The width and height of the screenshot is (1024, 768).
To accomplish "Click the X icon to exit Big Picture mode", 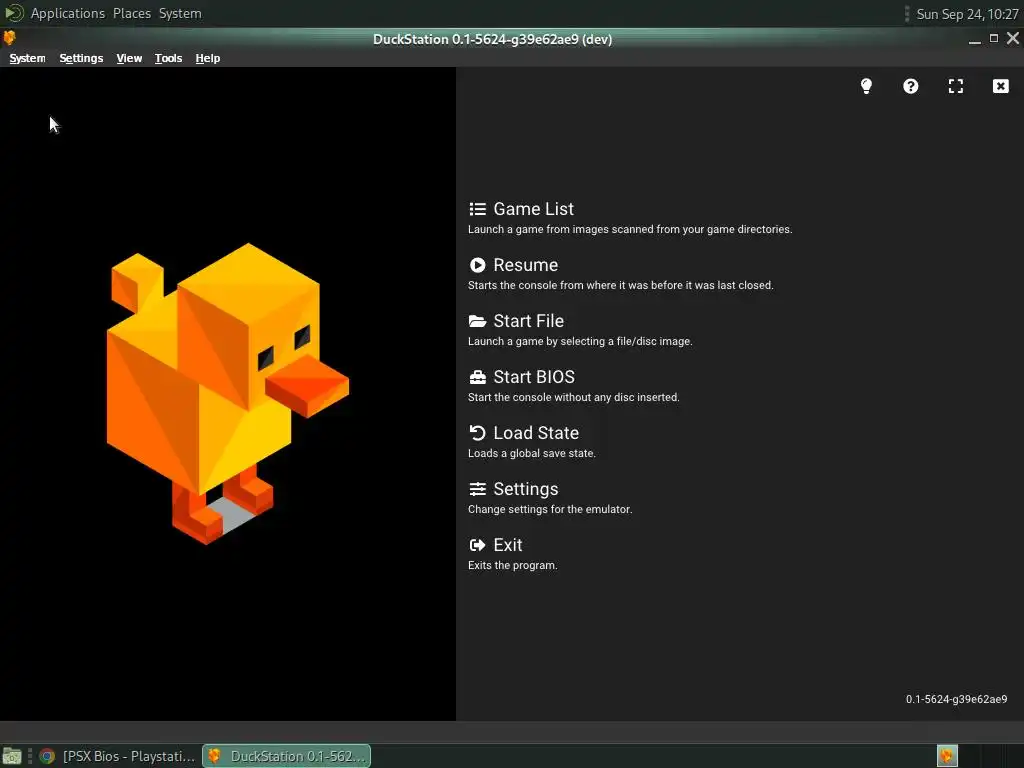I will 1000,86.
